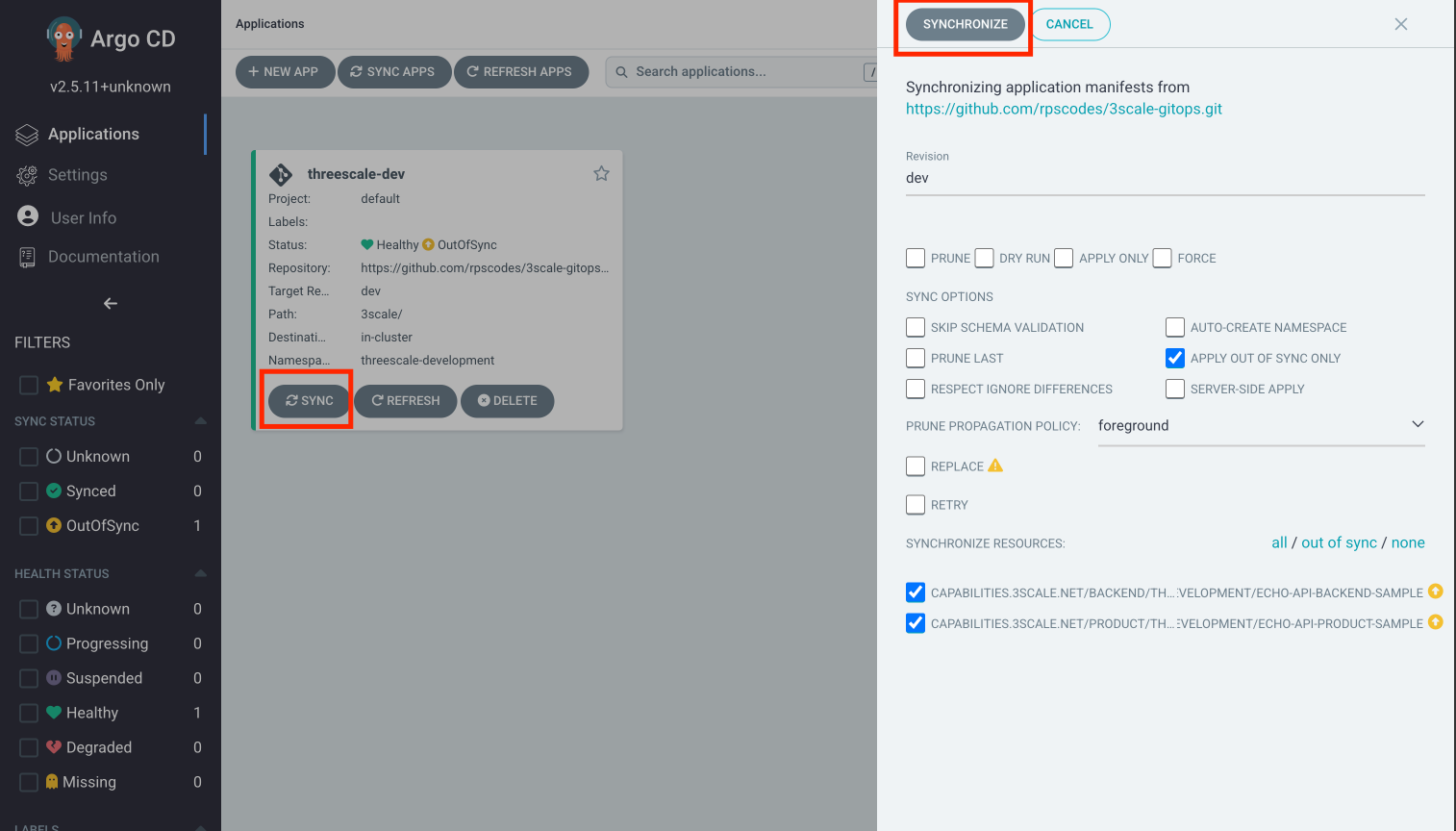Open Settings in the sidebar
The width and height of the screenshot is (1456, 831).
click(78, 175)
